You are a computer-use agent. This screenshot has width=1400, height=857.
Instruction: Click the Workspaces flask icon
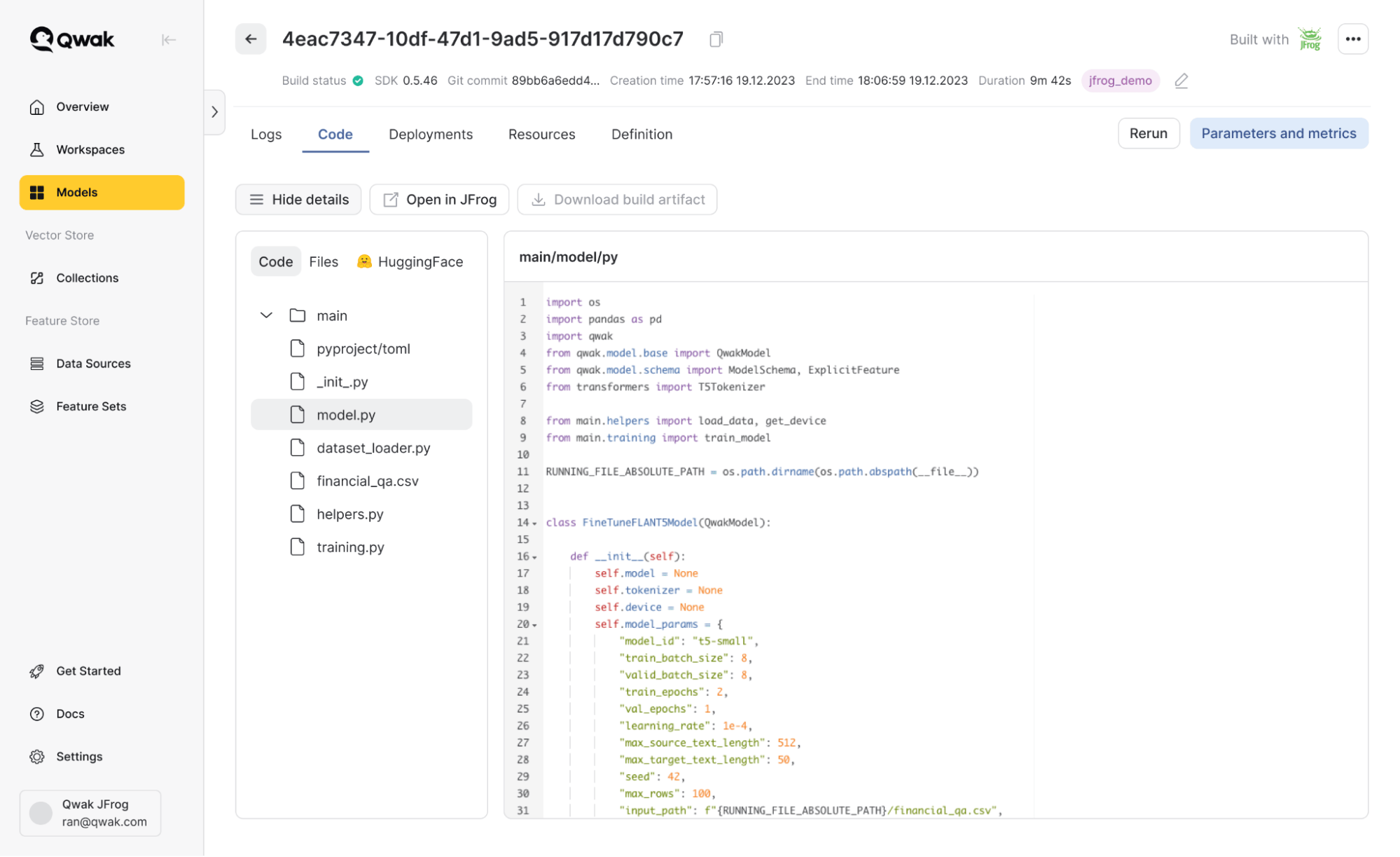point(37,149)
